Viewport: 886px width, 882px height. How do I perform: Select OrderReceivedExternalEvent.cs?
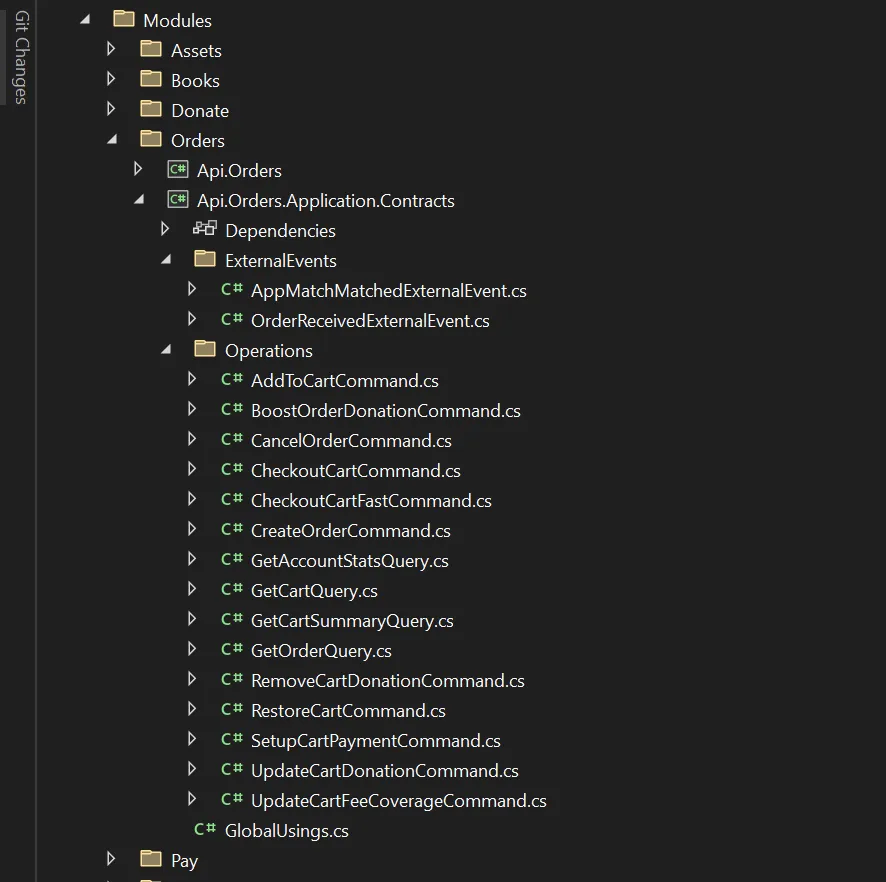[370, 320]
